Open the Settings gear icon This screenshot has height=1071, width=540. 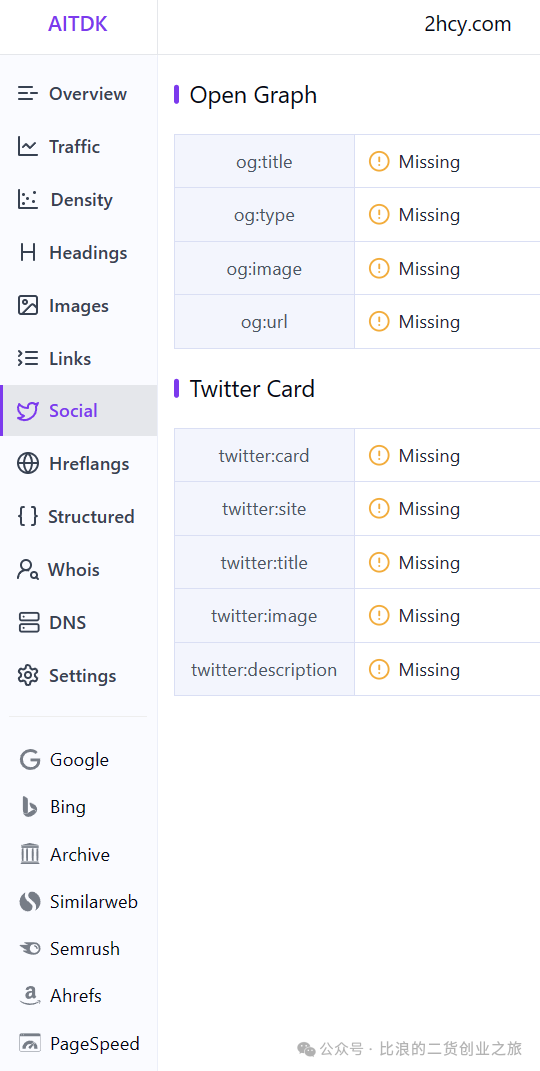coord(28,676)
